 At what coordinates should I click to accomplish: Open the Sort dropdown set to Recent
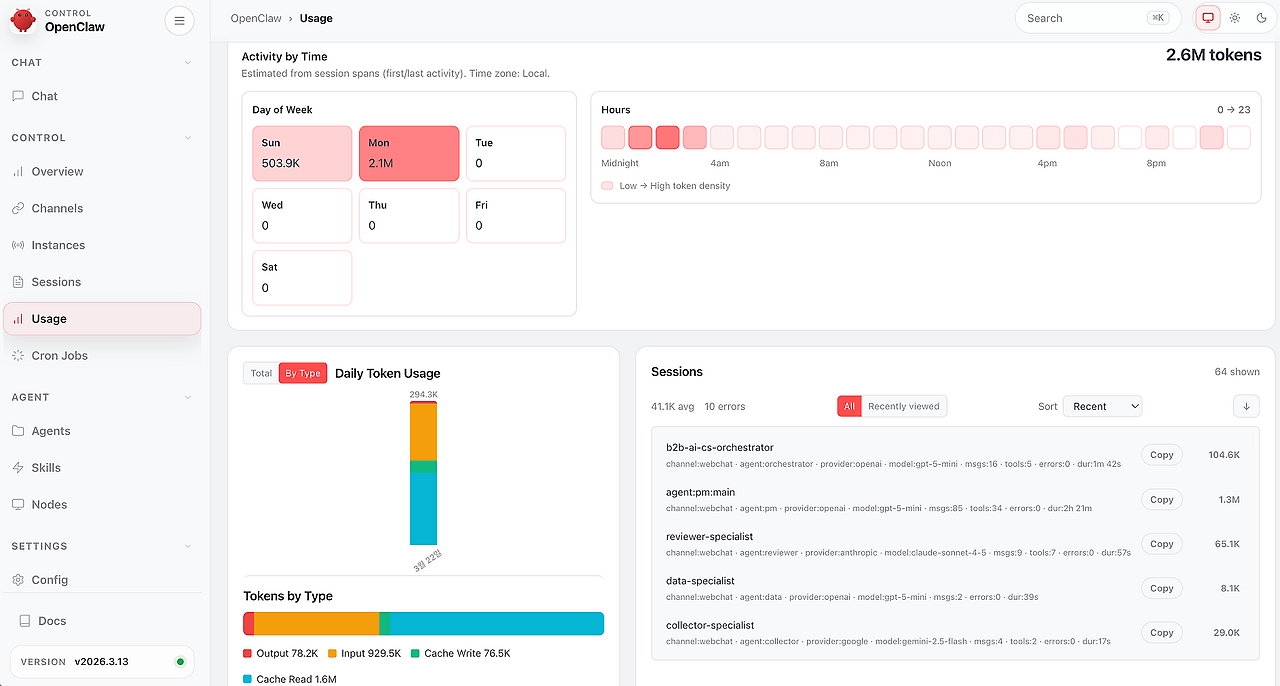(1102, 406)
